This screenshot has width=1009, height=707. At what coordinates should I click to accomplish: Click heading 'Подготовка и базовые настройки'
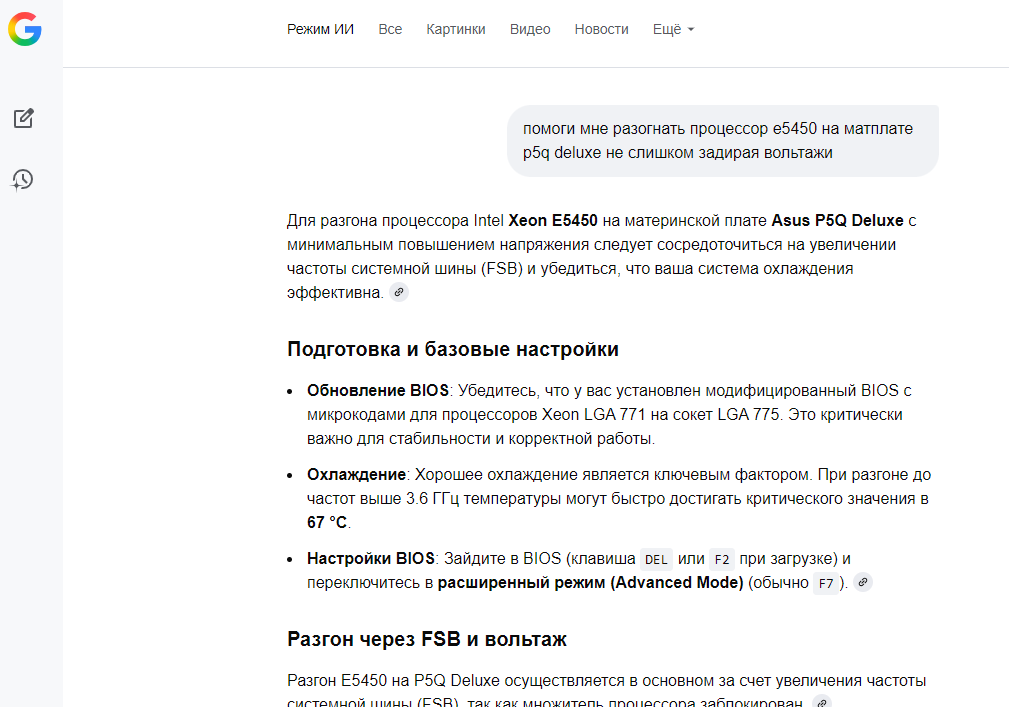tap(453, 349)
